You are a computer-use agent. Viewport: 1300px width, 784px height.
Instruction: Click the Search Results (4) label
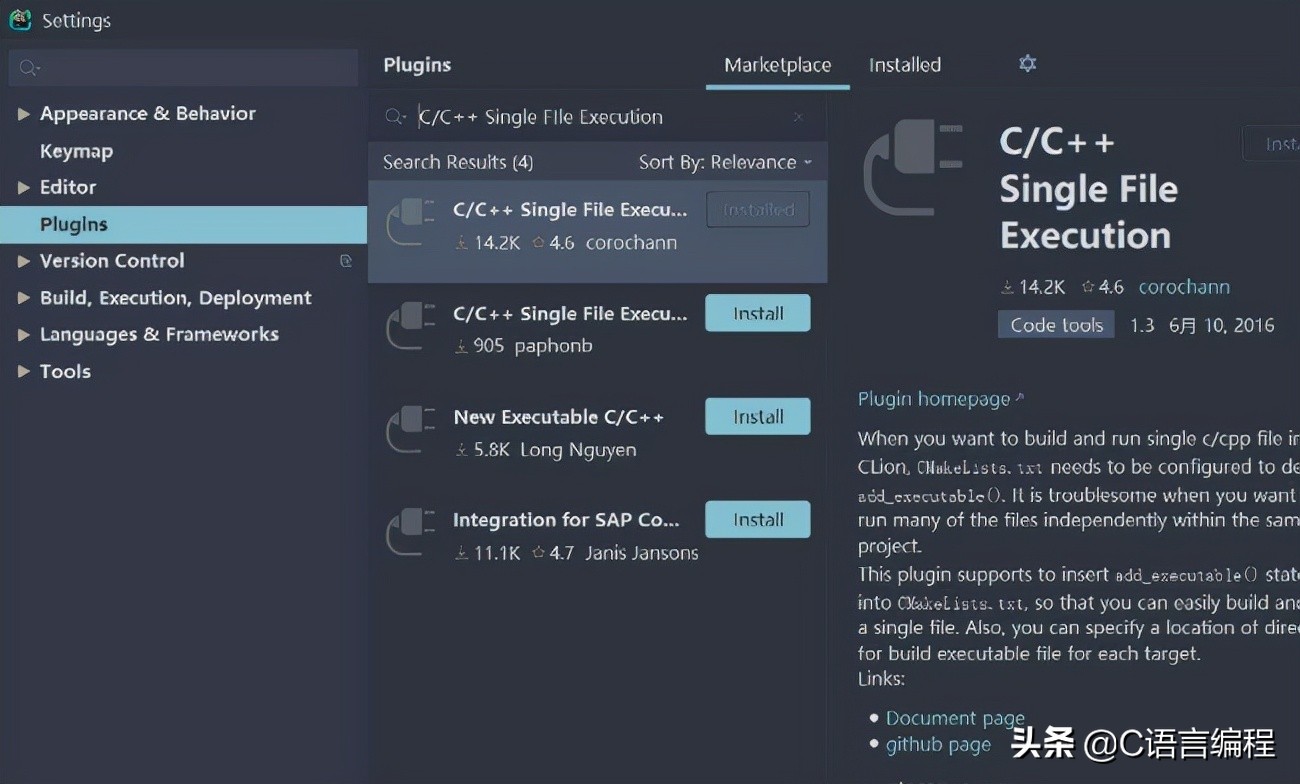(x=458, y=162)
